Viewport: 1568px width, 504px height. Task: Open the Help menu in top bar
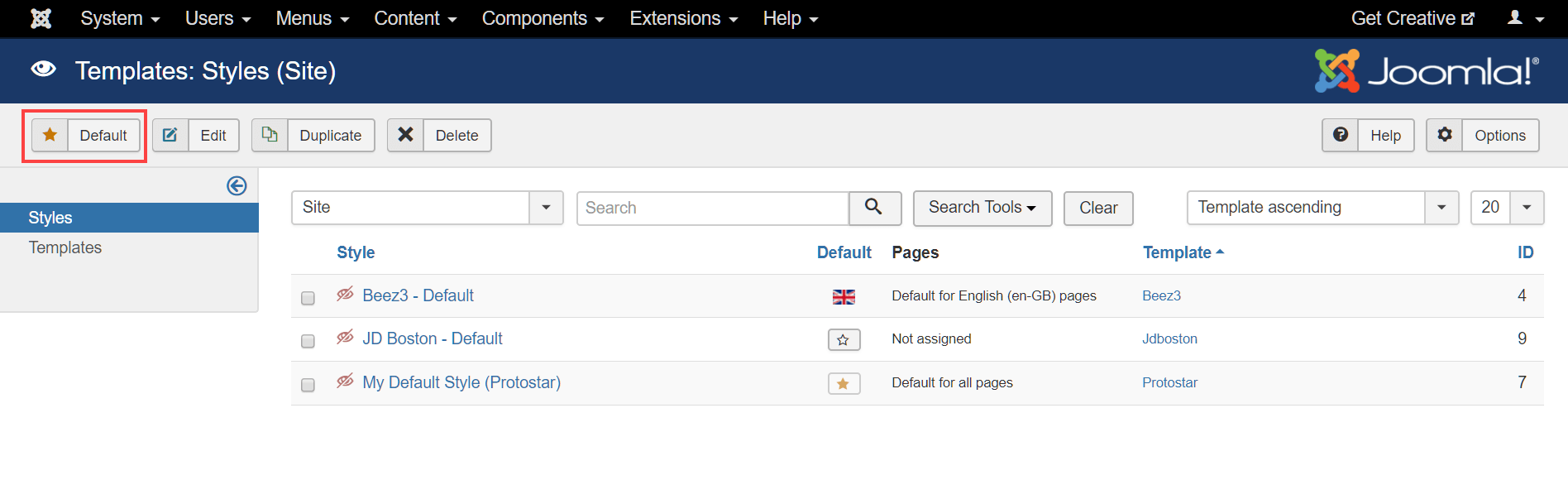[x=791, y=18]
